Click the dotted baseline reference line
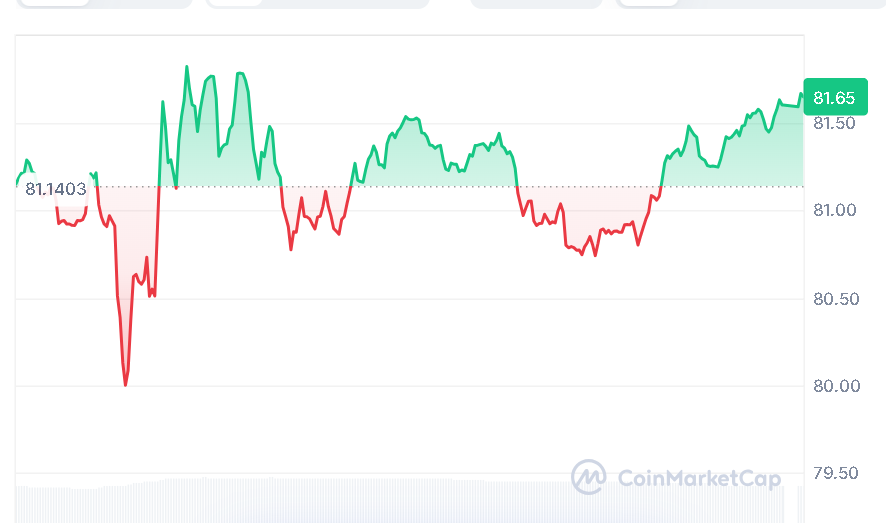 pyautogui.click(x=450, y=186)
